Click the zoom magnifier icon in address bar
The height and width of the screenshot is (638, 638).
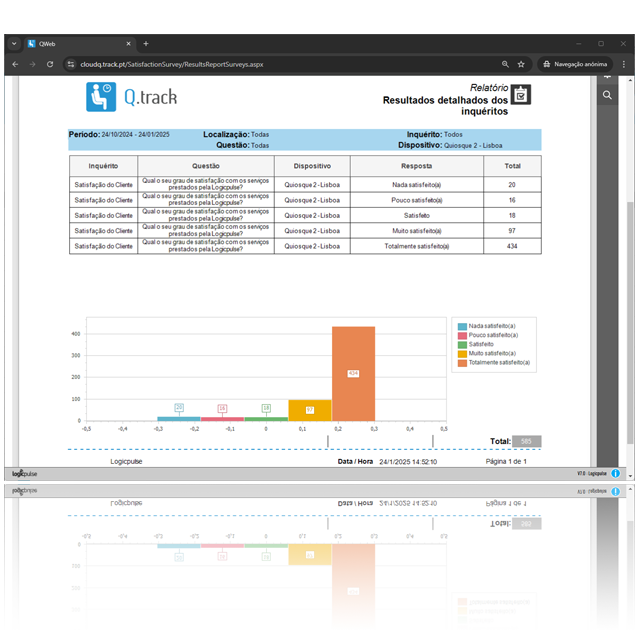click(505, 64)
